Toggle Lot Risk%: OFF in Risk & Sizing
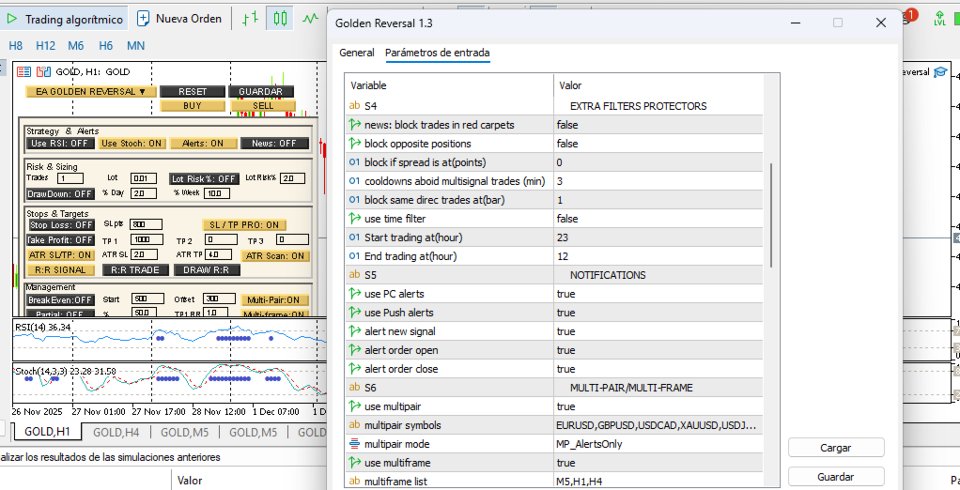 [x=204, y=179]
